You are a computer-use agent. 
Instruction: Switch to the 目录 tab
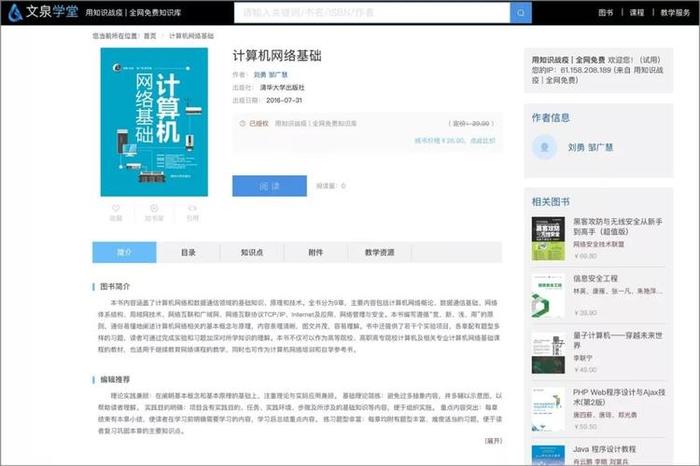(188, 252)
